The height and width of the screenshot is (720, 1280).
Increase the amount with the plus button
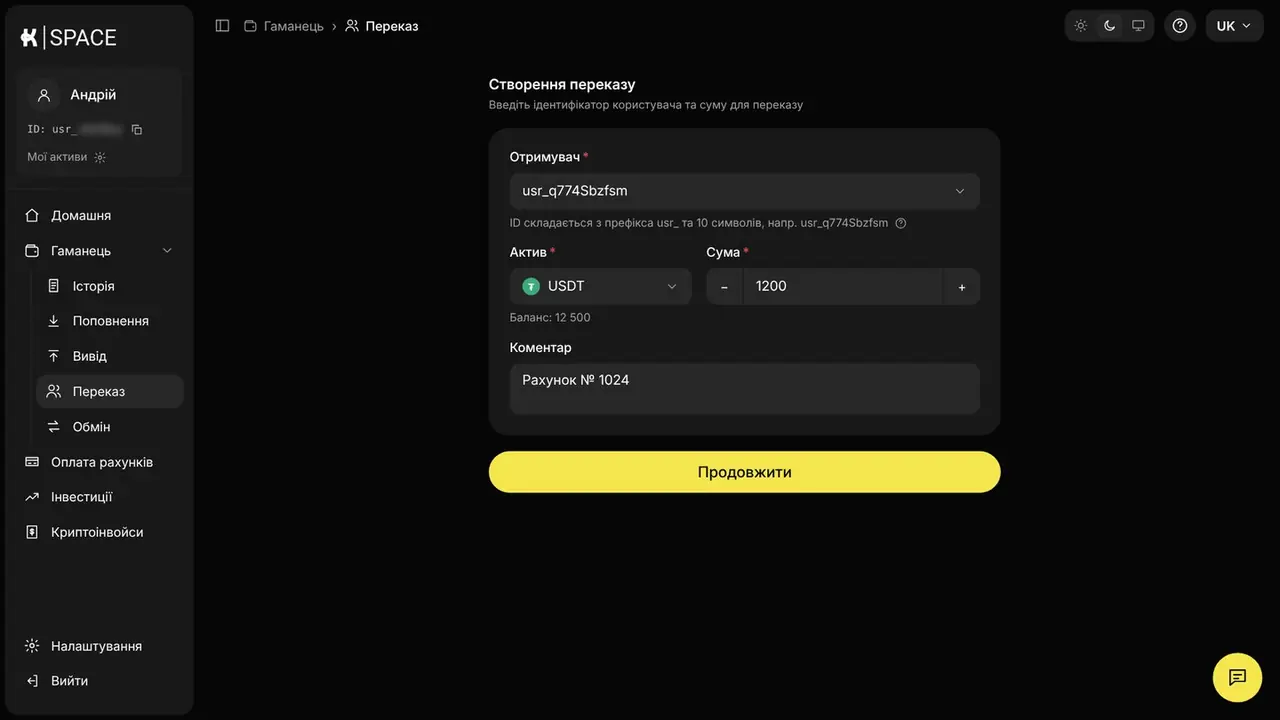[962, 286]
